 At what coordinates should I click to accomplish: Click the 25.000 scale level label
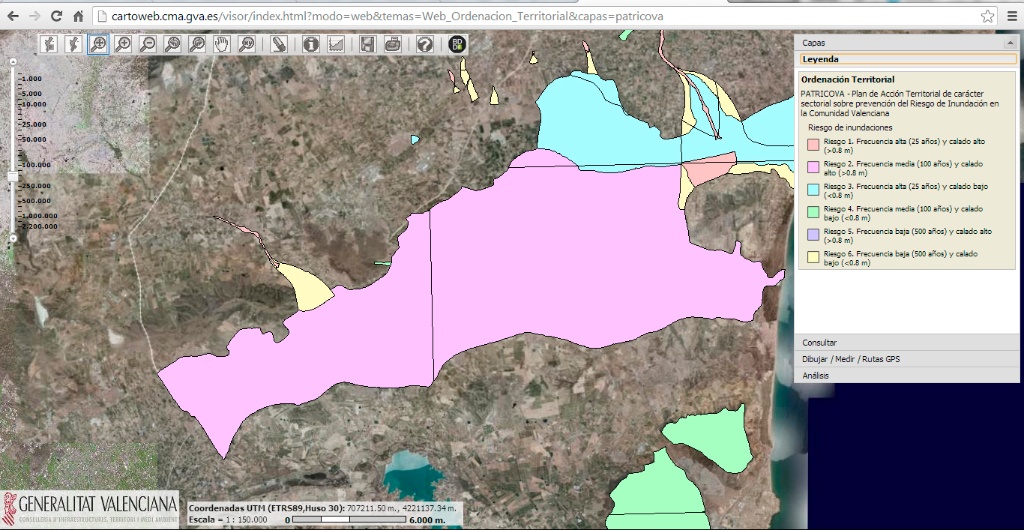[35, 124]
